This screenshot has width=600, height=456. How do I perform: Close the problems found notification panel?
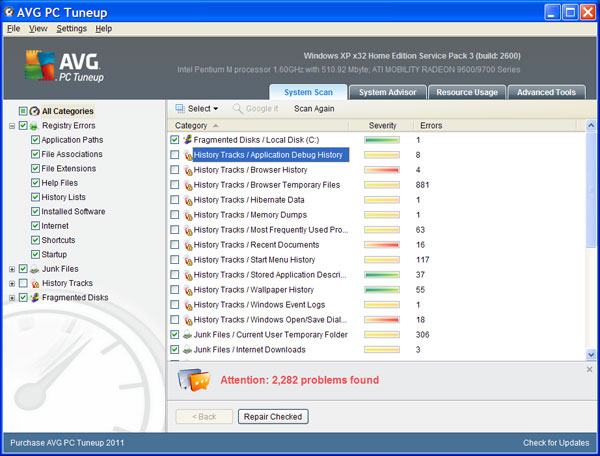(589, 370)
